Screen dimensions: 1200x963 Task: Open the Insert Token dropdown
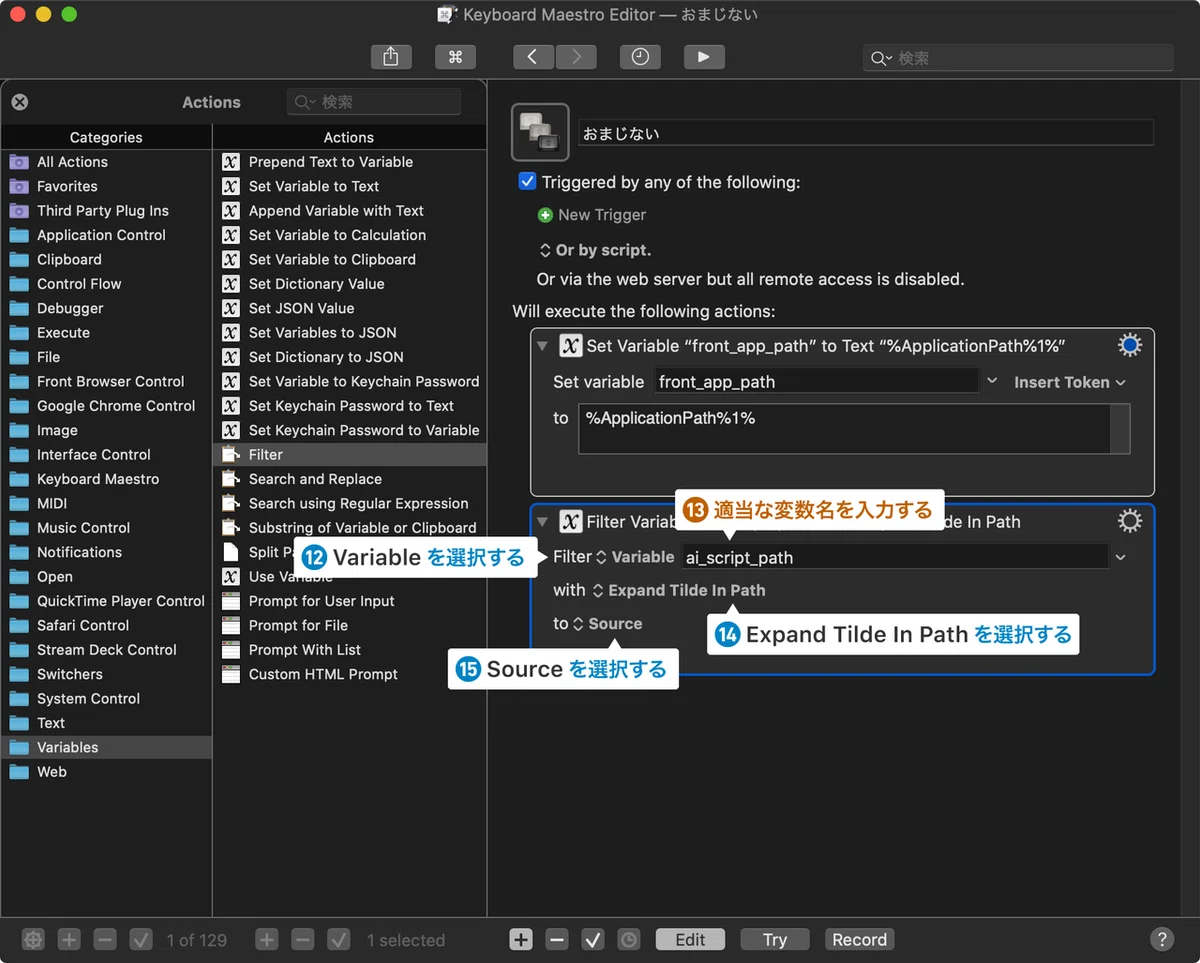[x=1069, y=382]
